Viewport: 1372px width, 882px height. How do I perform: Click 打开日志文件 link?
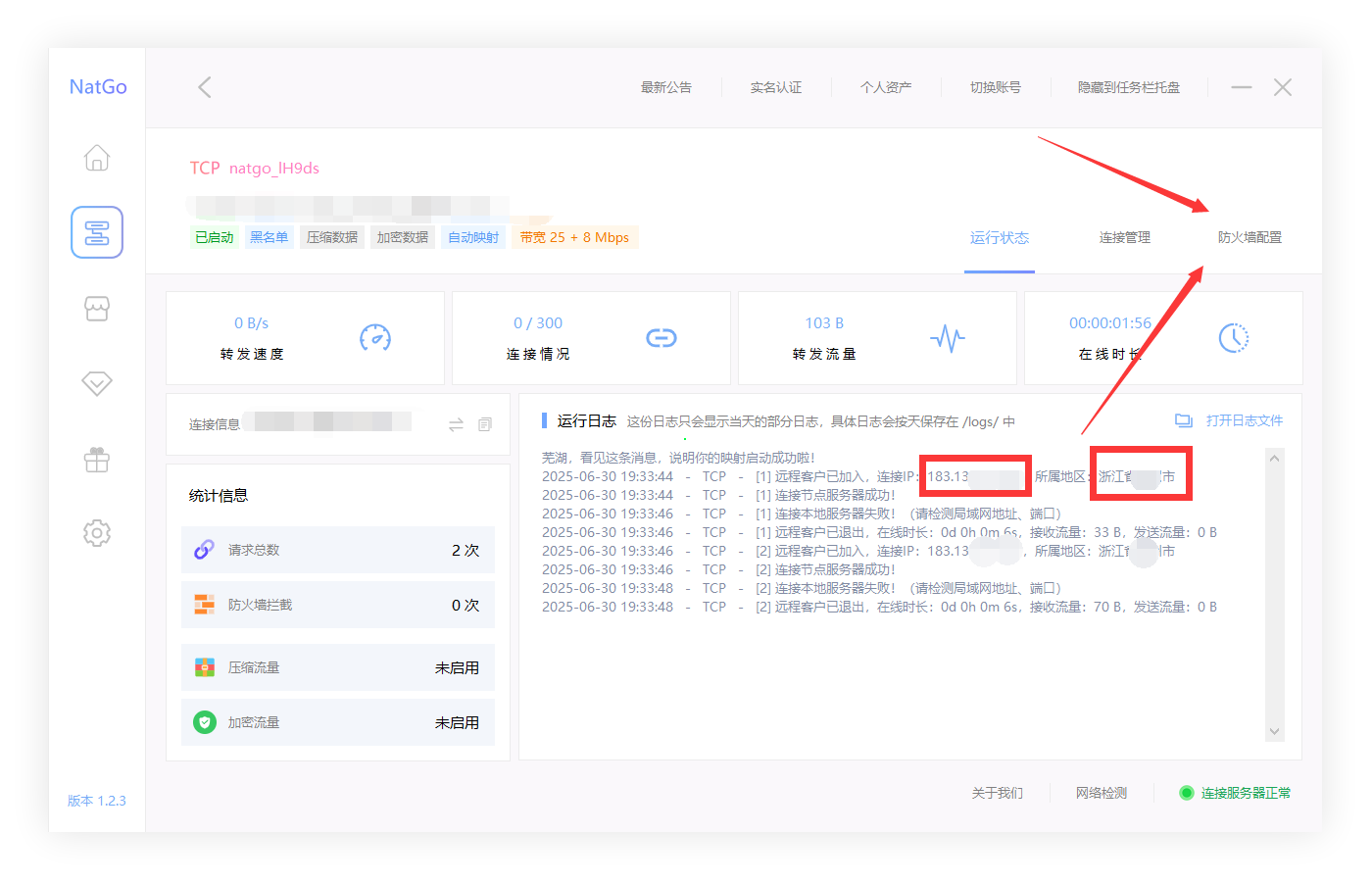(1245, 420)
